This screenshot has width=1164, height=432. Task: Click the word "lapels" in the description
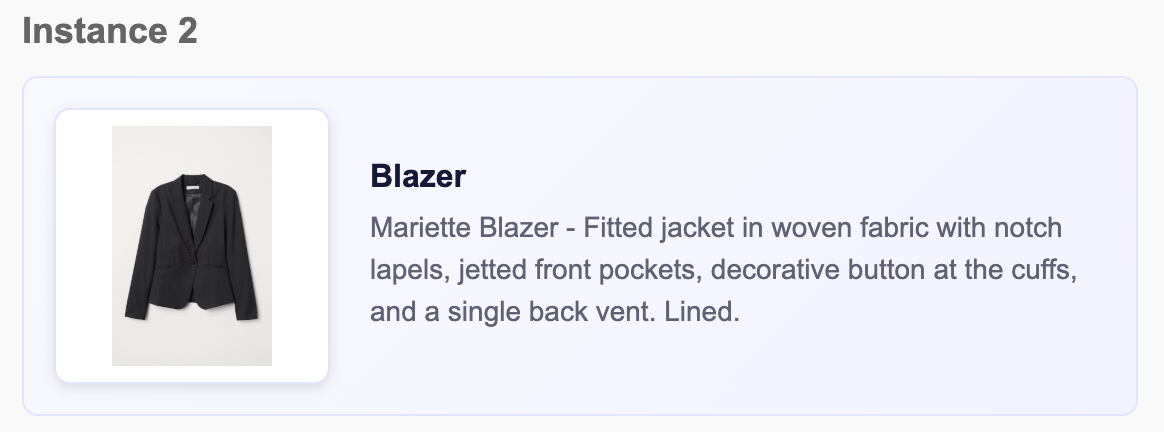(x=400, y=270)
